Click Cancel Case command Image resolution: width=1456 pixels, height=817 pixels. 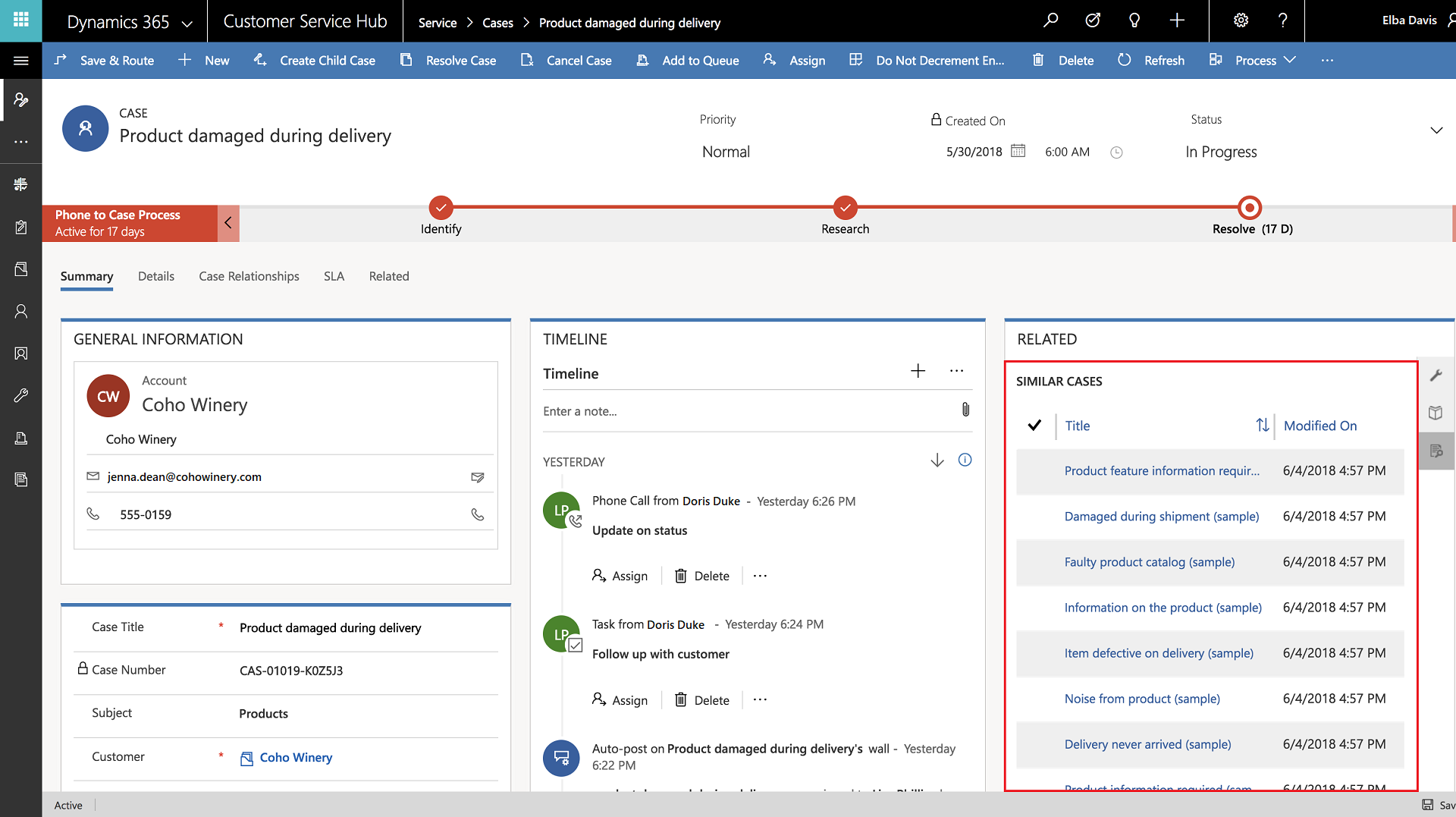tap(566, 60)
